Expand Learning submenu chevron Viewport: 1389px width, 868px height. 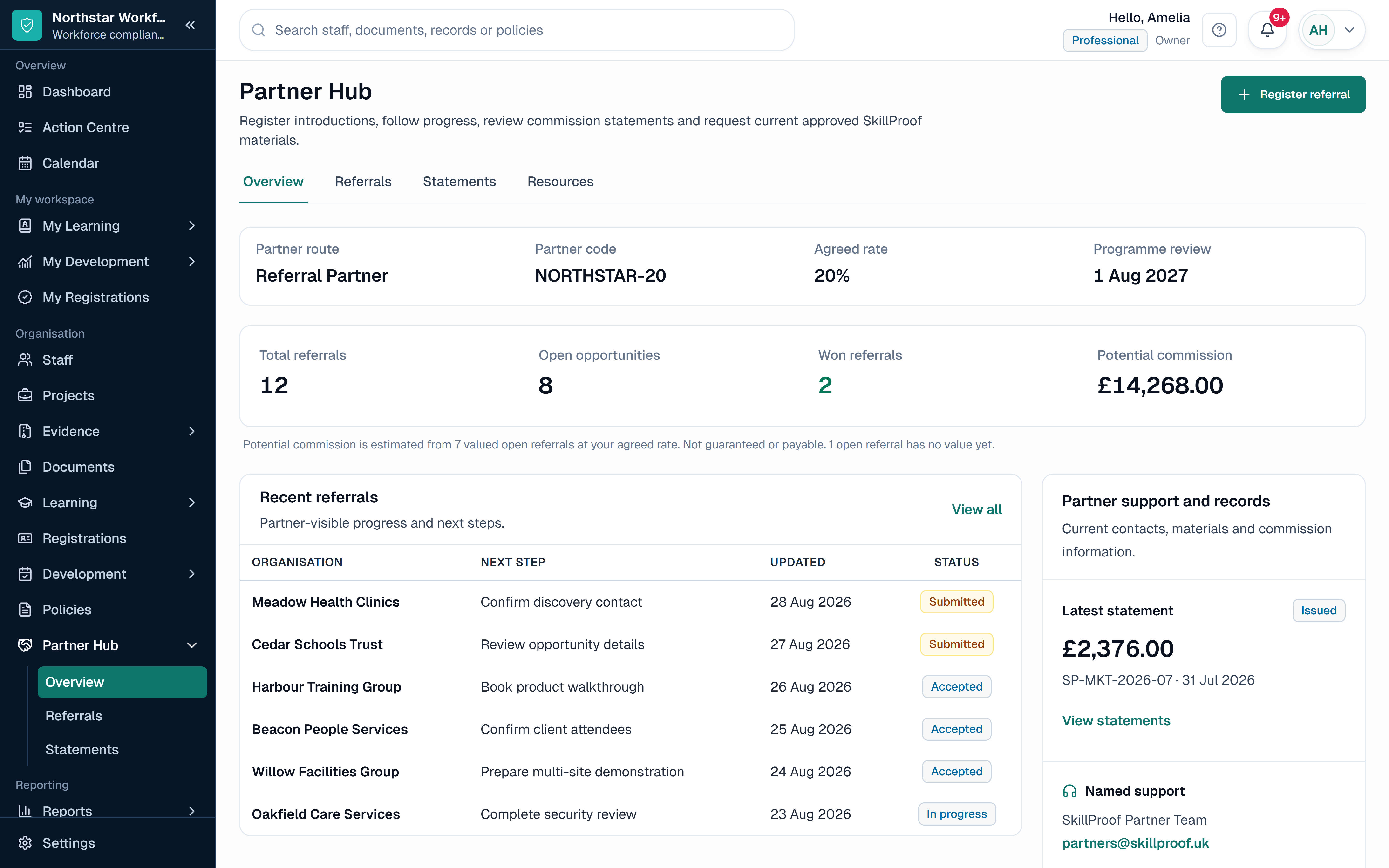[x=192, y=503]
